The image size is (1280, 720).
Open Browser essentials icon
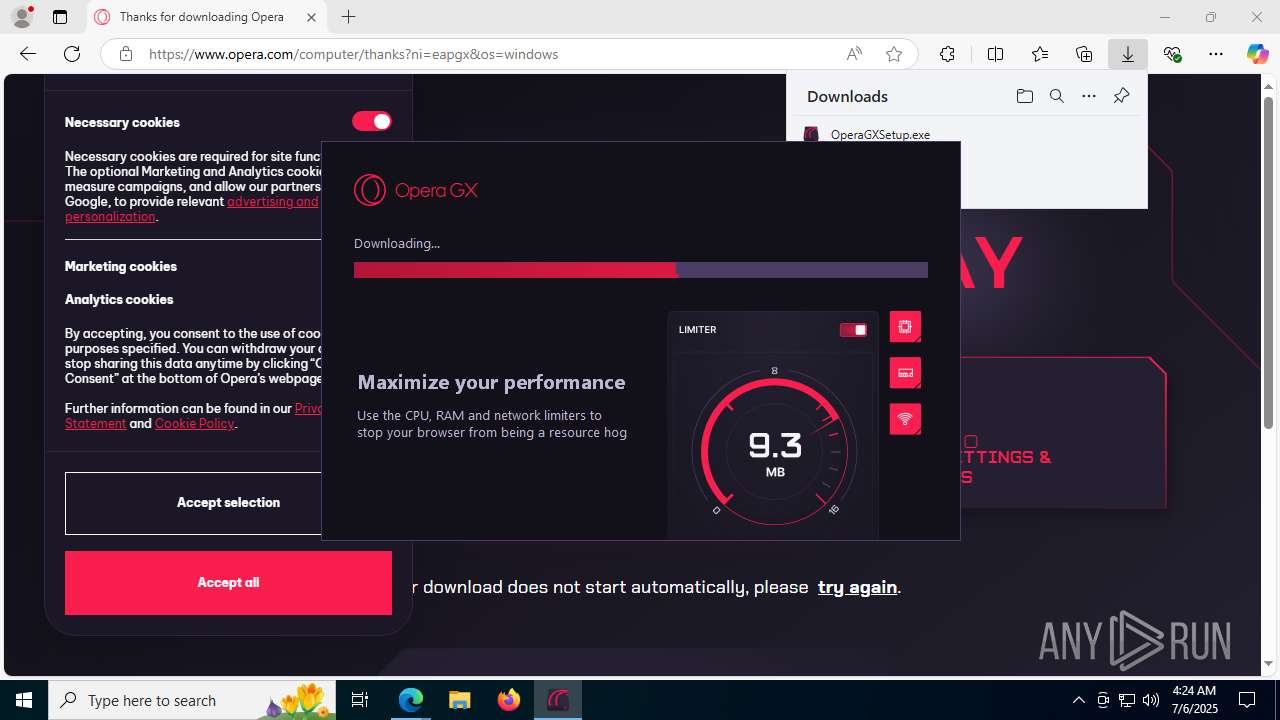pyautogui.click(x=1172, y=54)
